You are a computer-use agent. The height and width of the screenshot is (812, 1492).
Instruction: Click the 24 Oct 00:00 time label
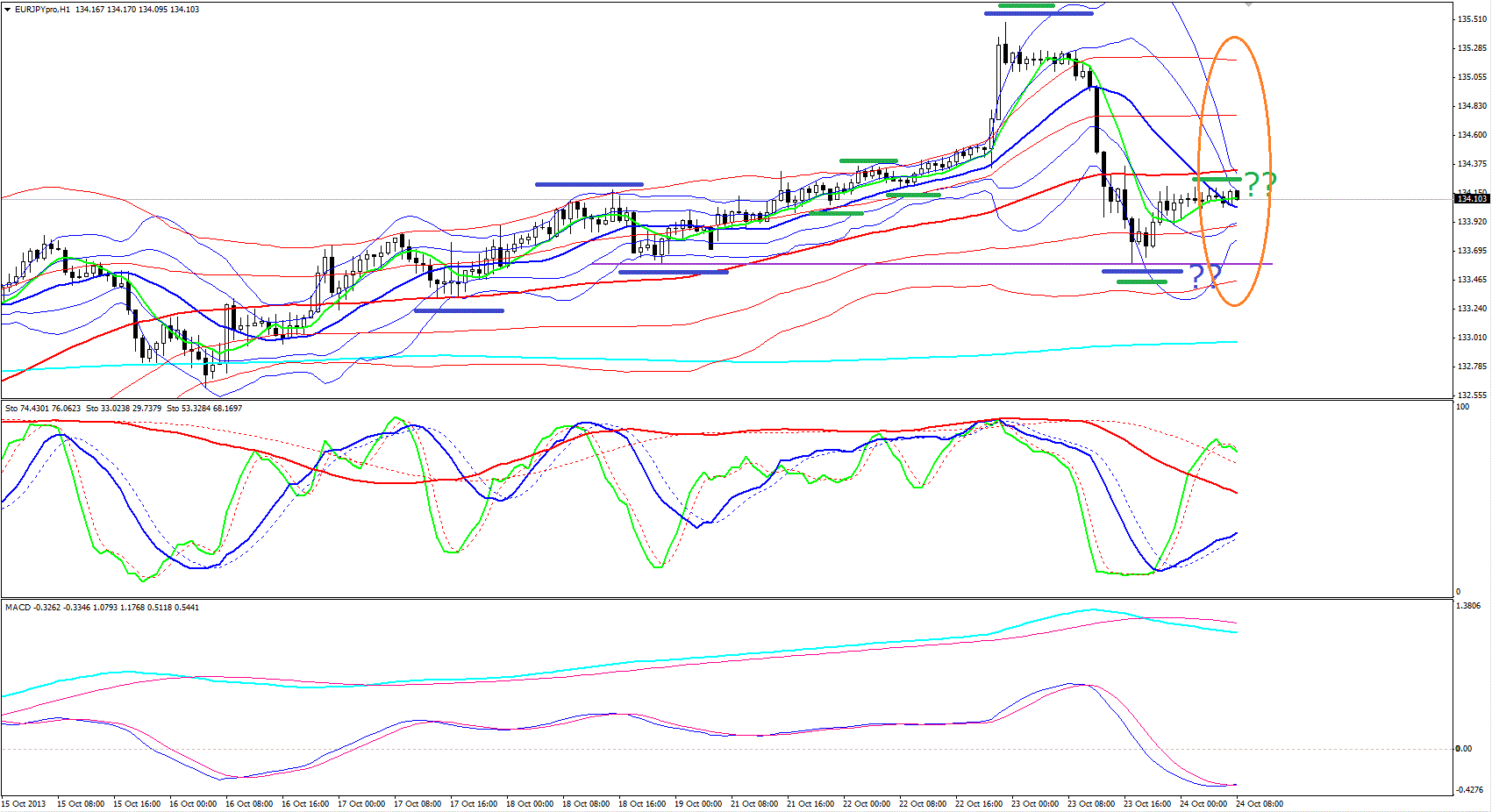point(1203,803)
